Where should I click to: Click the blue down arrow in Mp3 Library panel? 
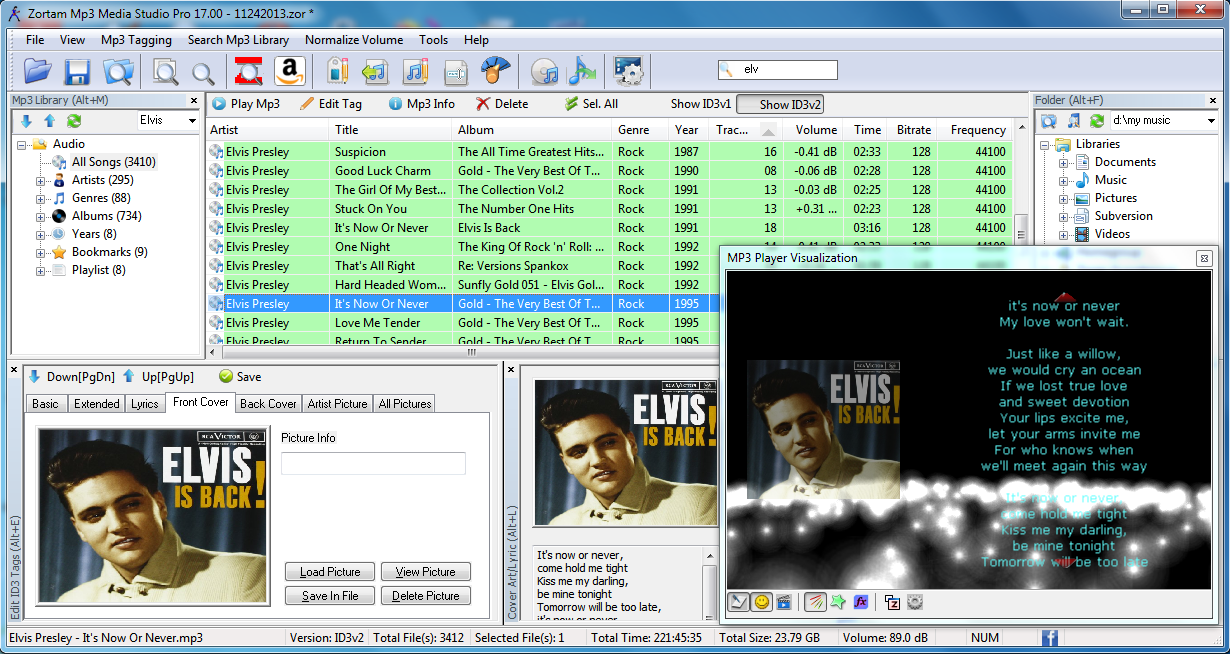click(26, 121)
